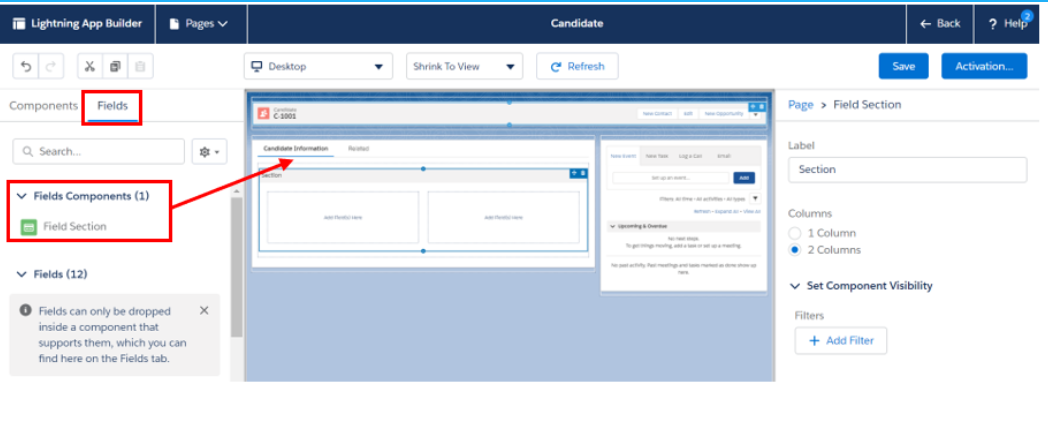This screenshot has width=1048, height=422.
Task: Open the Pages menu
Action: [x=200, y=23]
